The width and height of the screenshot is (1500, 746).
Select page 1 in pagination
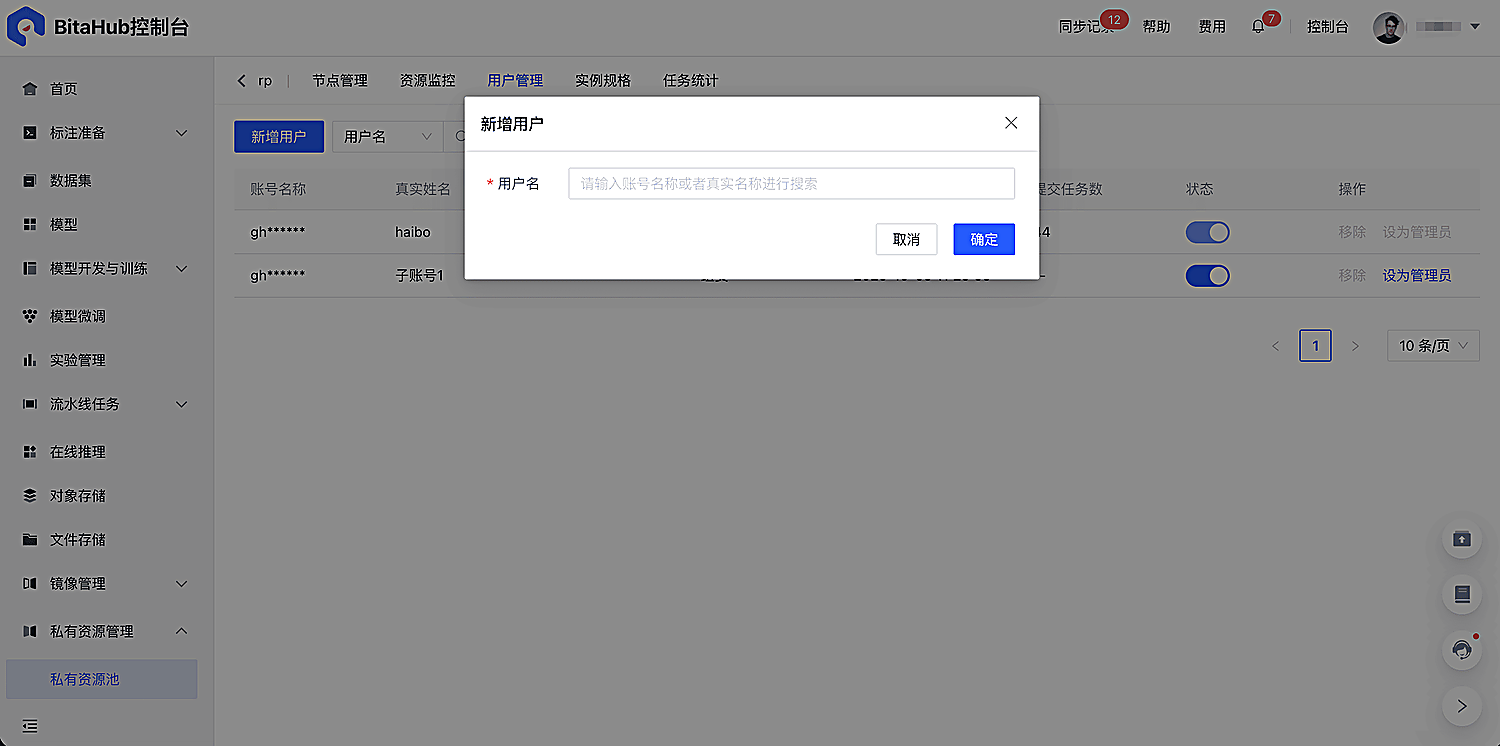pos(1315,346)
